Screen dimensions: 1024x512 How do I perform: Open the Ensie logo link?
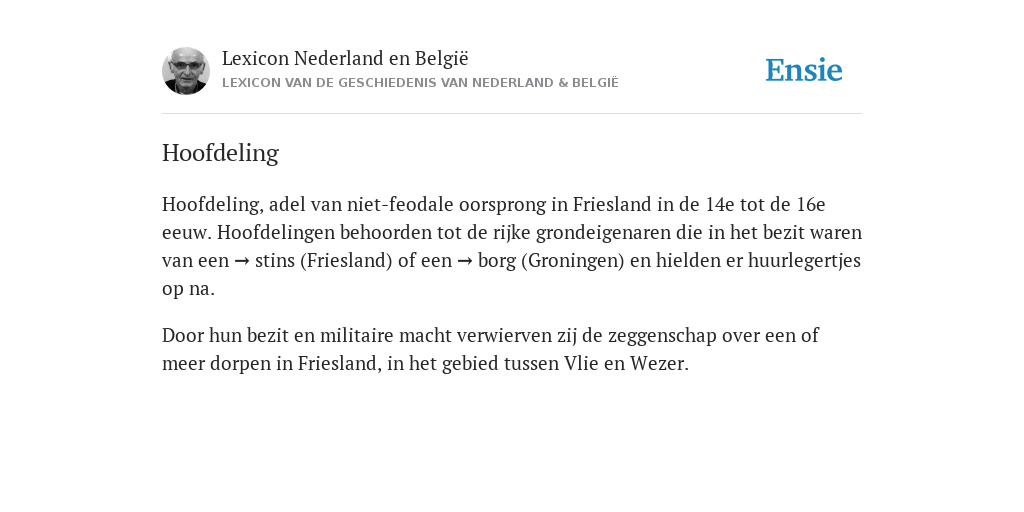coord(804,70)
